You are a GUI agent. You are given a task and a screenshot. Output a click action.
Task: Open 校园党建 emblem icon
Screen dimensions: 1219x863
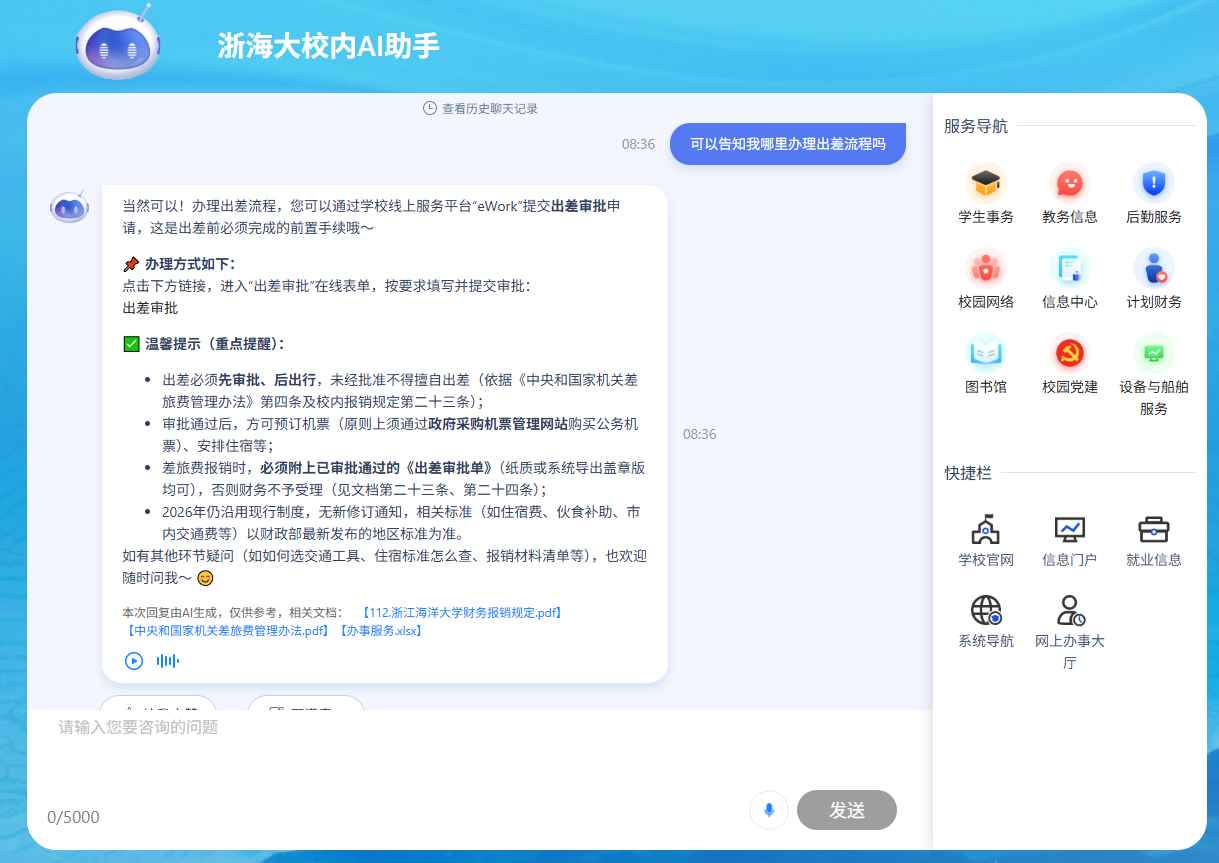pyautogui.click(x=1070, y=354)
